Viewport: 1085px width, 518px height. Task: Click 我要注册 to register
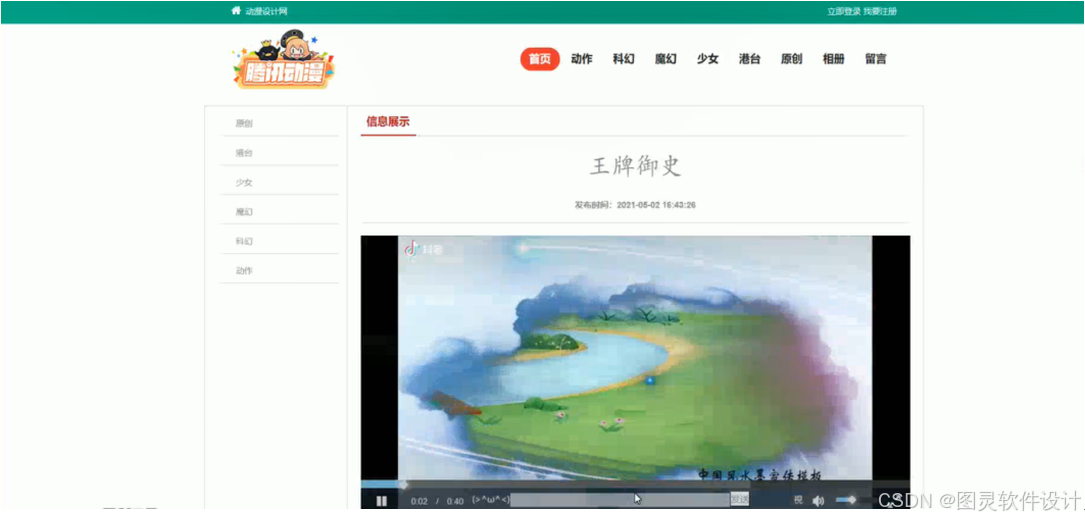coord(880,11)
